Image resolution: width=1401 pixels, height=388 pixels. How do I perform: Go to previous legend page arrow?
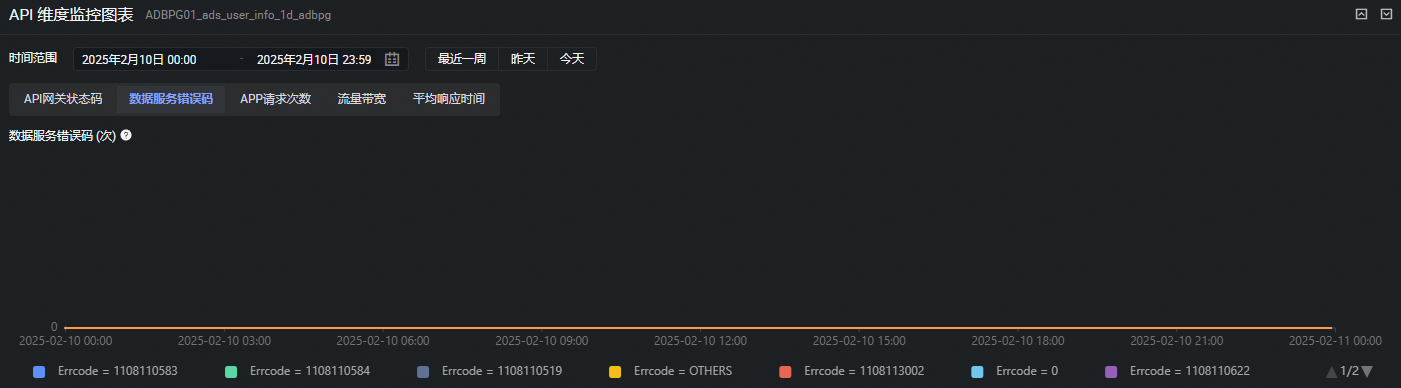click(1331, 372)
